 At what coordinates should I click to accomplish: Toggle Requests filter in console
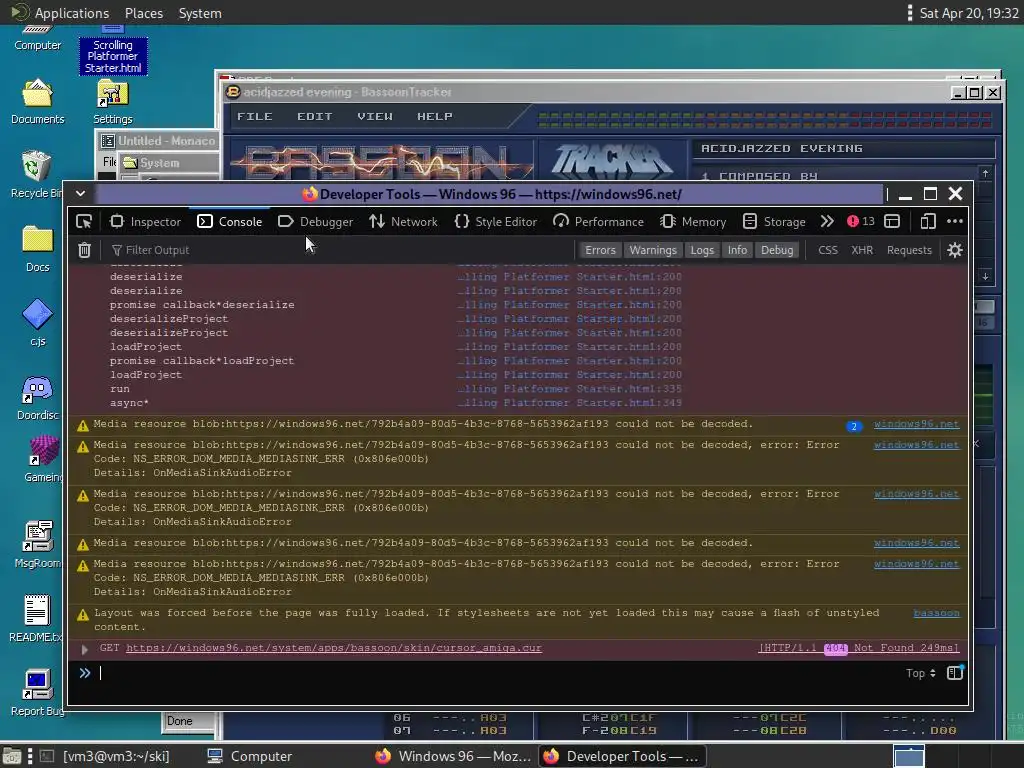909,250
